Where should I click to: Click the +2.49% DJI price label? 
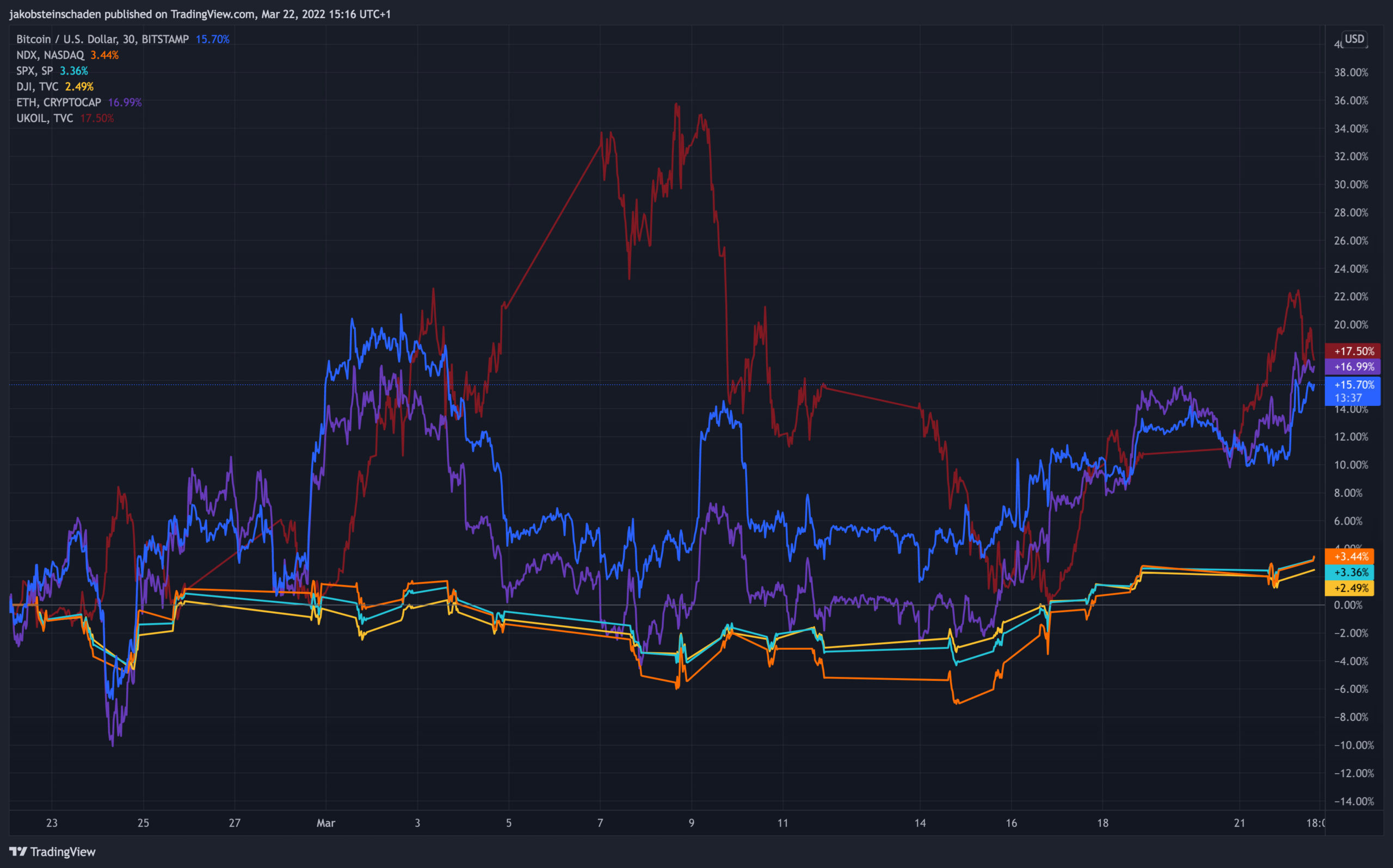pos(1349,588)
